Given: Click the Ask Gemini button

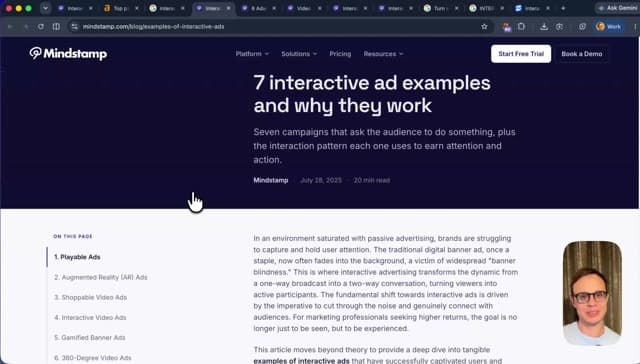Looking at the screenshot, I should tap(618, 8).
